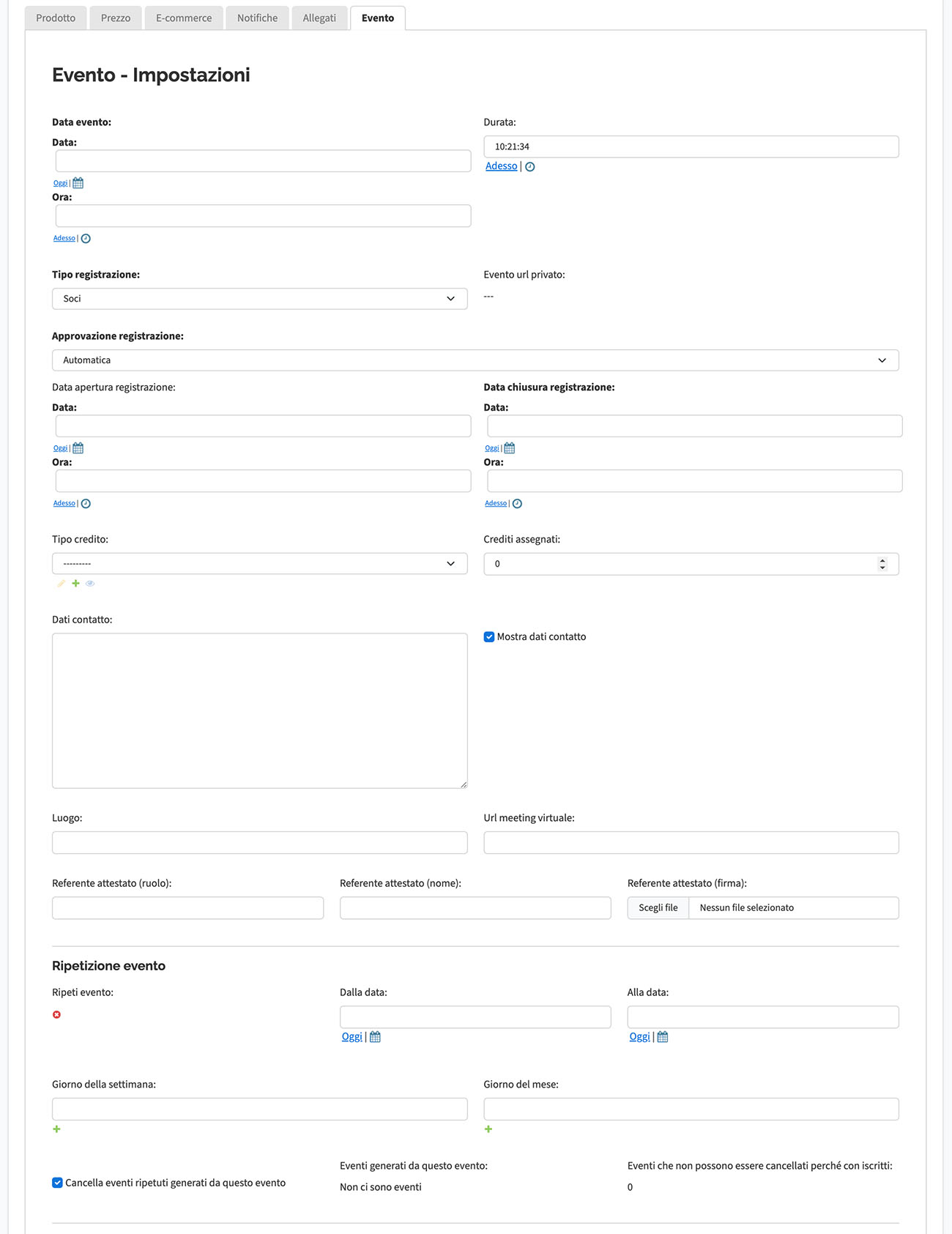Click Giorno della settimana input field

coord(260,1110)
